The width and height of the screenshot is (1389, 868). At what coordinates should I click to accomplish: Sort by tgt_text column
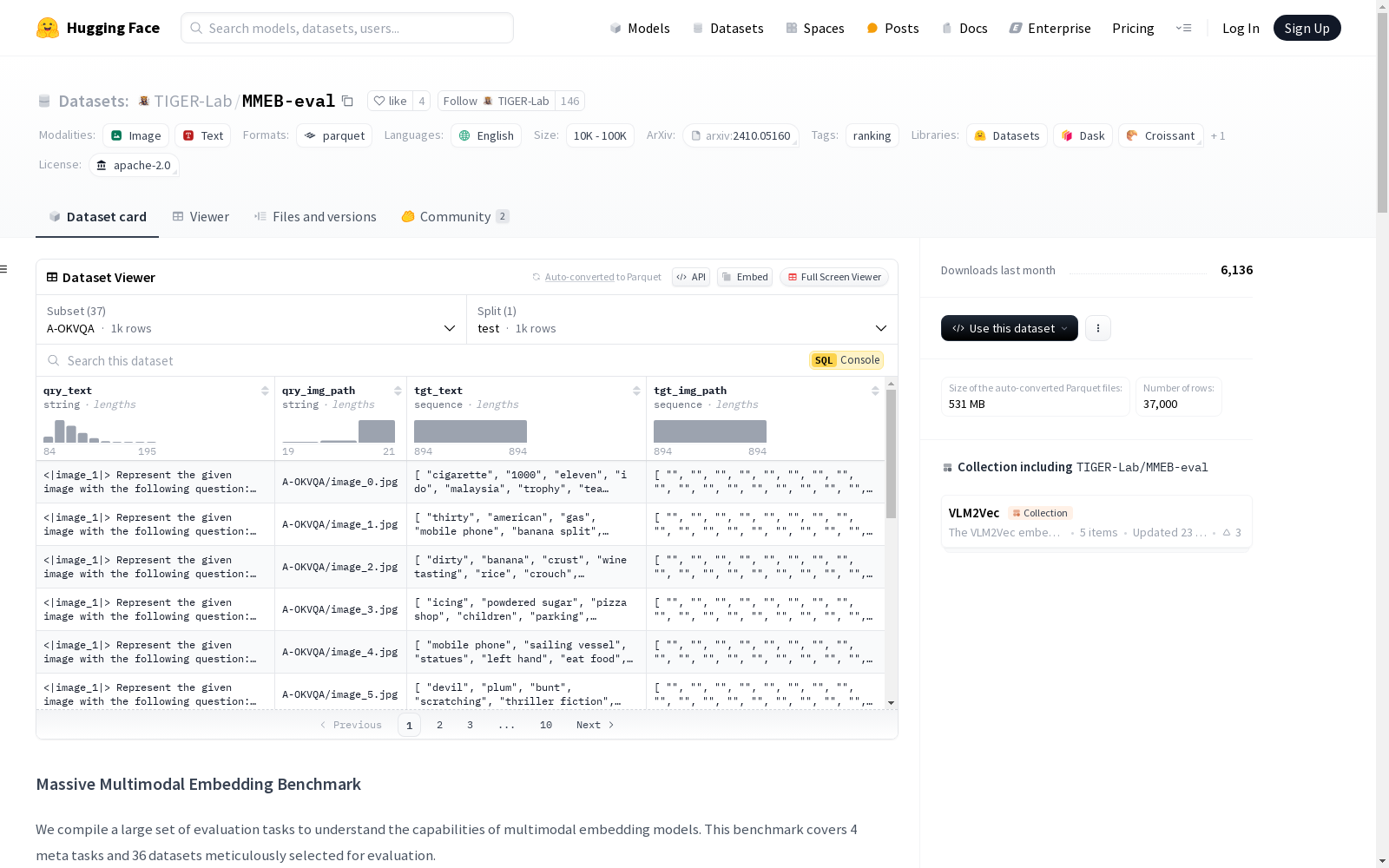[x=636, y=391]
